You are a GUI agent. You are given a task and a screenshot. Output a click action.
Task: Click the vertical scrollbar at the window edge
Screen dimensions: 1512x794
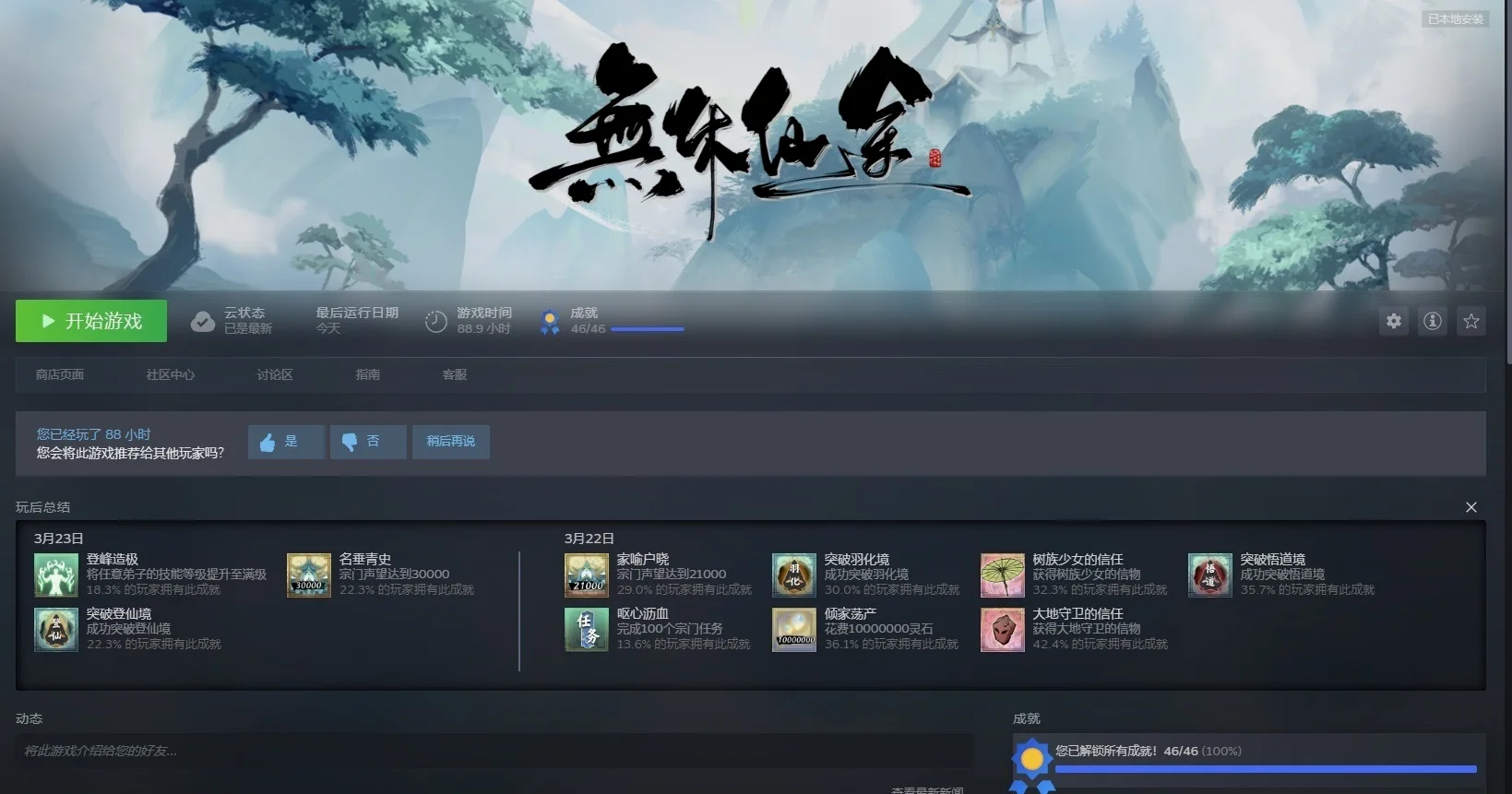[1507, 184]
